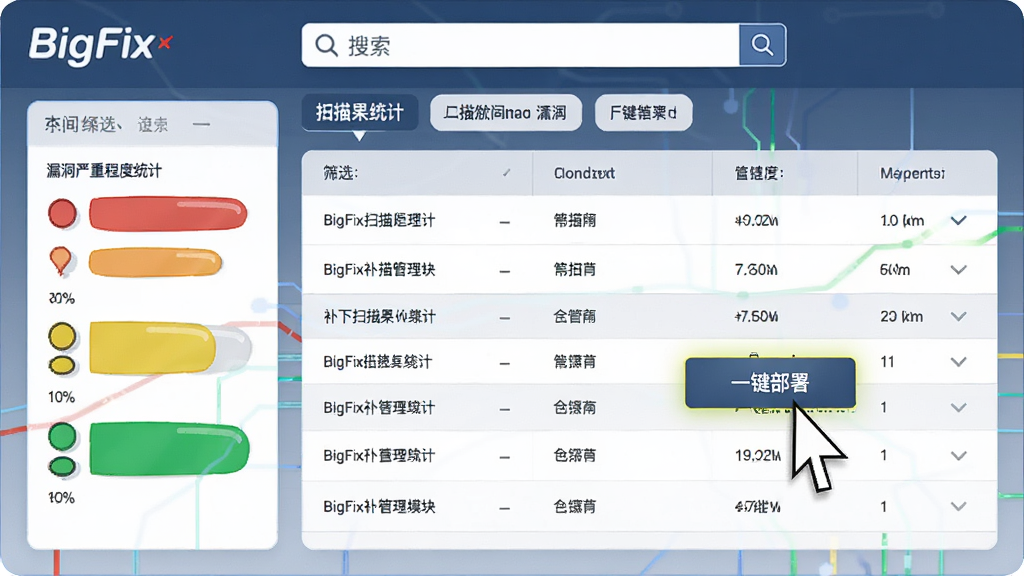The width and height of the screenshot is (1024, 576).
Task: Expand the 补下扫描果 row with 20 km
Action: pos(958,316)
